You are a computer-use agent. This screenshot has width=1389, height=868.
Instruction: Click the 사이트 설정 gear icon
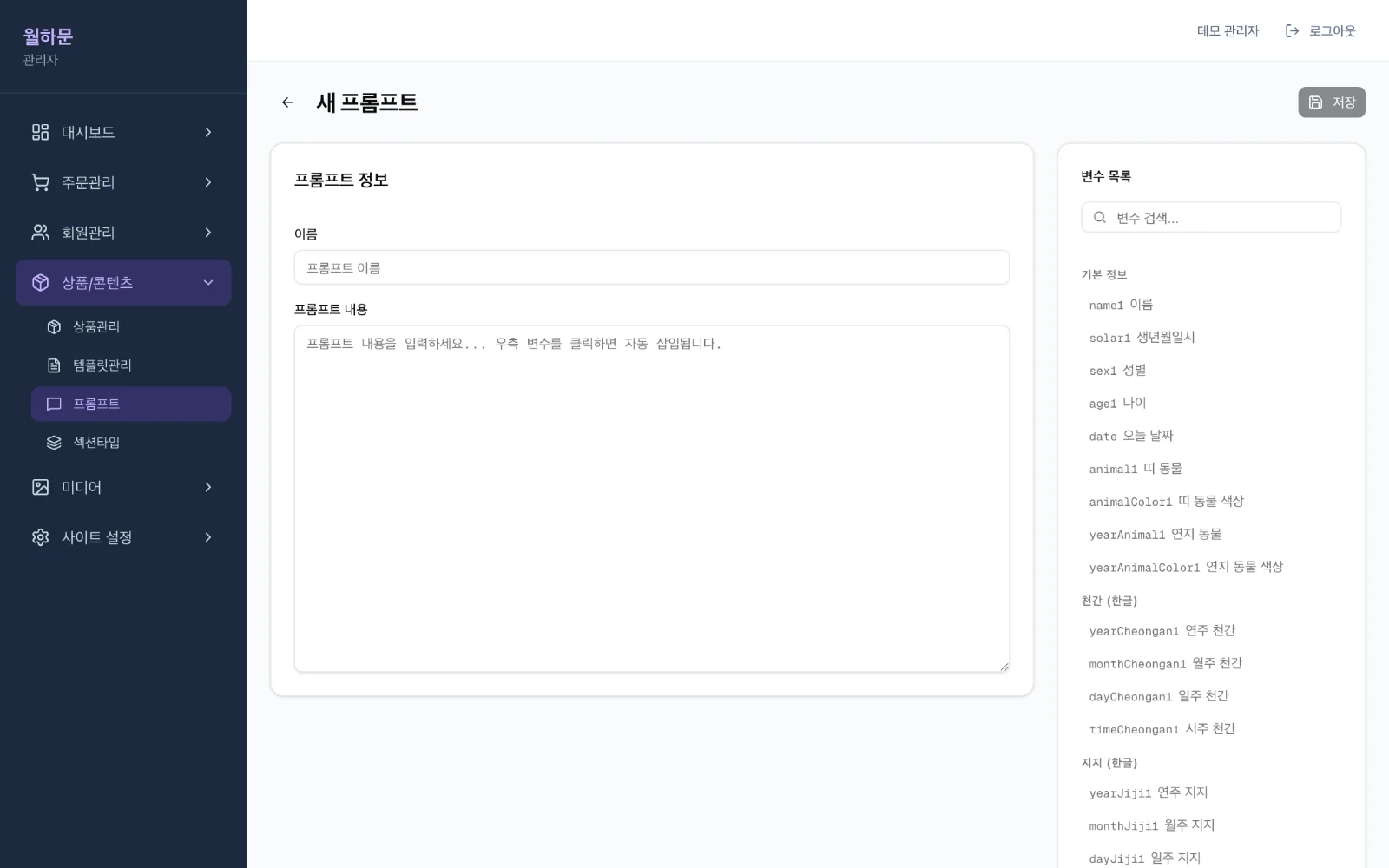41,537
